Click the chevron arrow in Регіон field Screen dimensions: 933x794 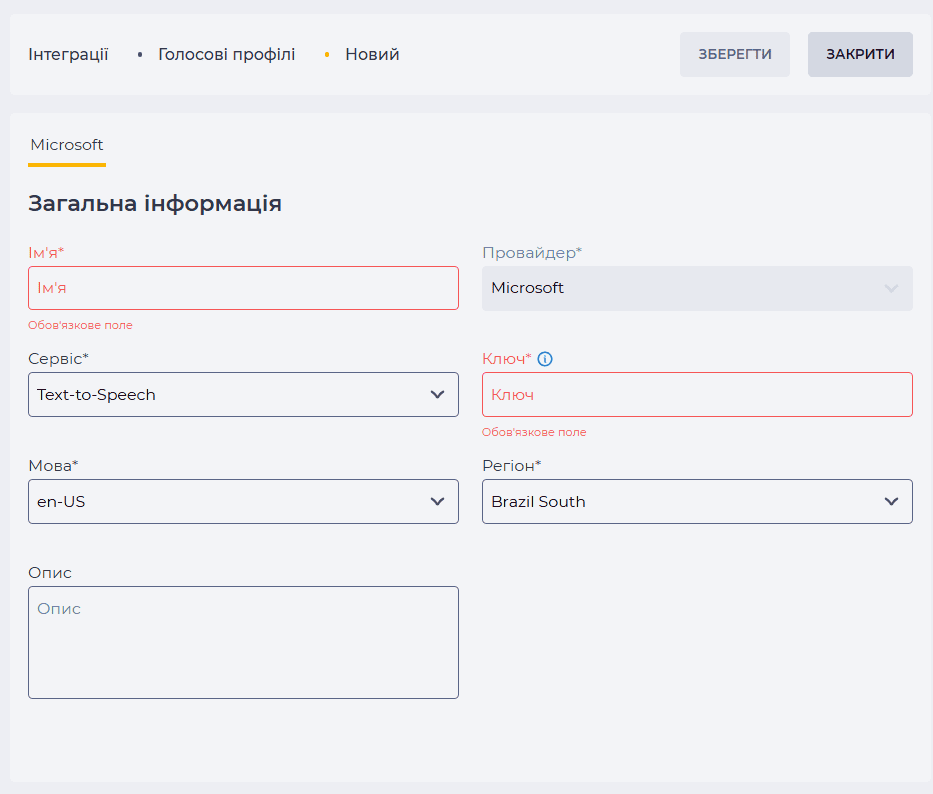891,502
